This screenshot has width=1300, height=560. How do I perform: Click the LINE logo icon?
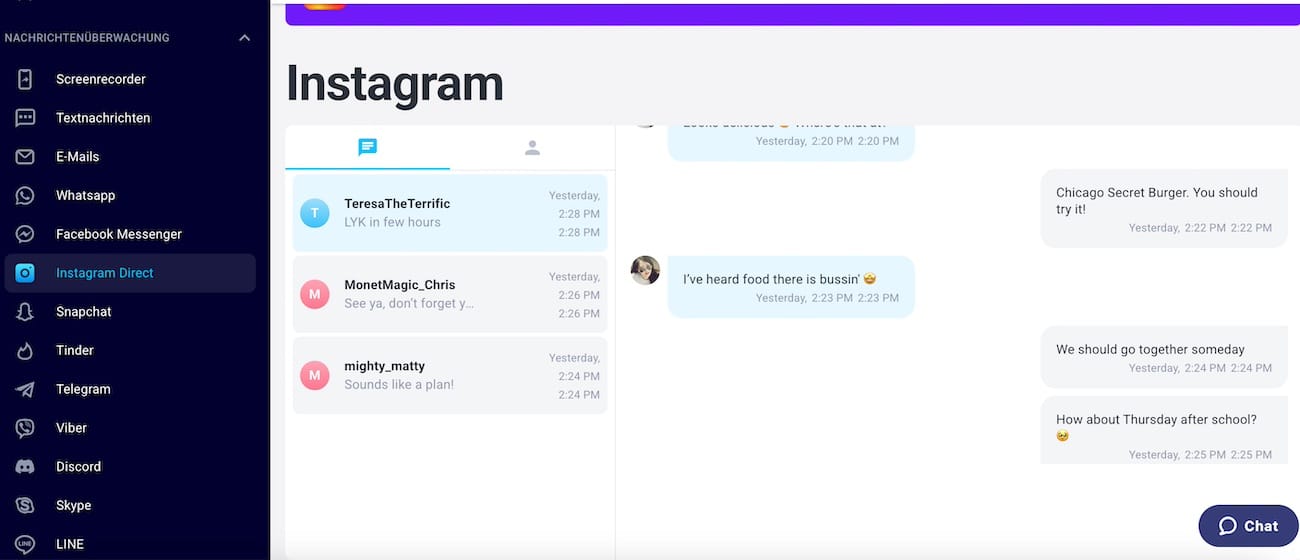25,544
